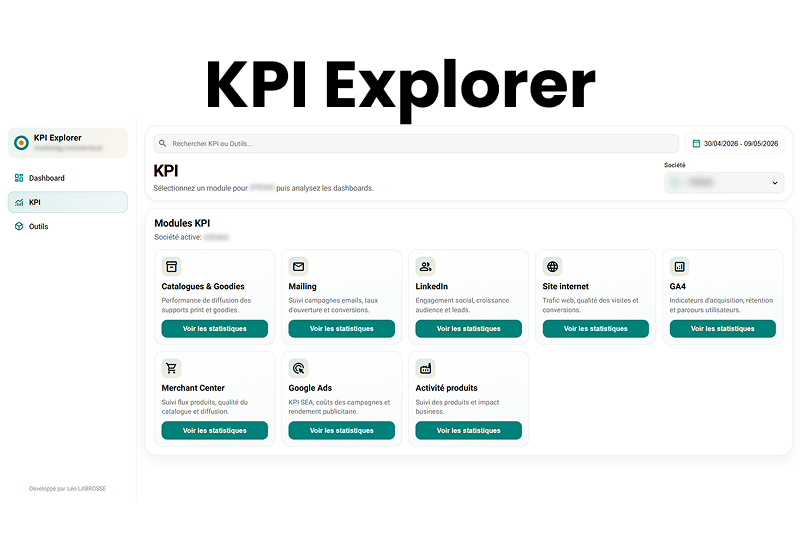Click the Catalogues & Goodies archive icon
The height and width of the screenshot is (533, 800).
171,266
